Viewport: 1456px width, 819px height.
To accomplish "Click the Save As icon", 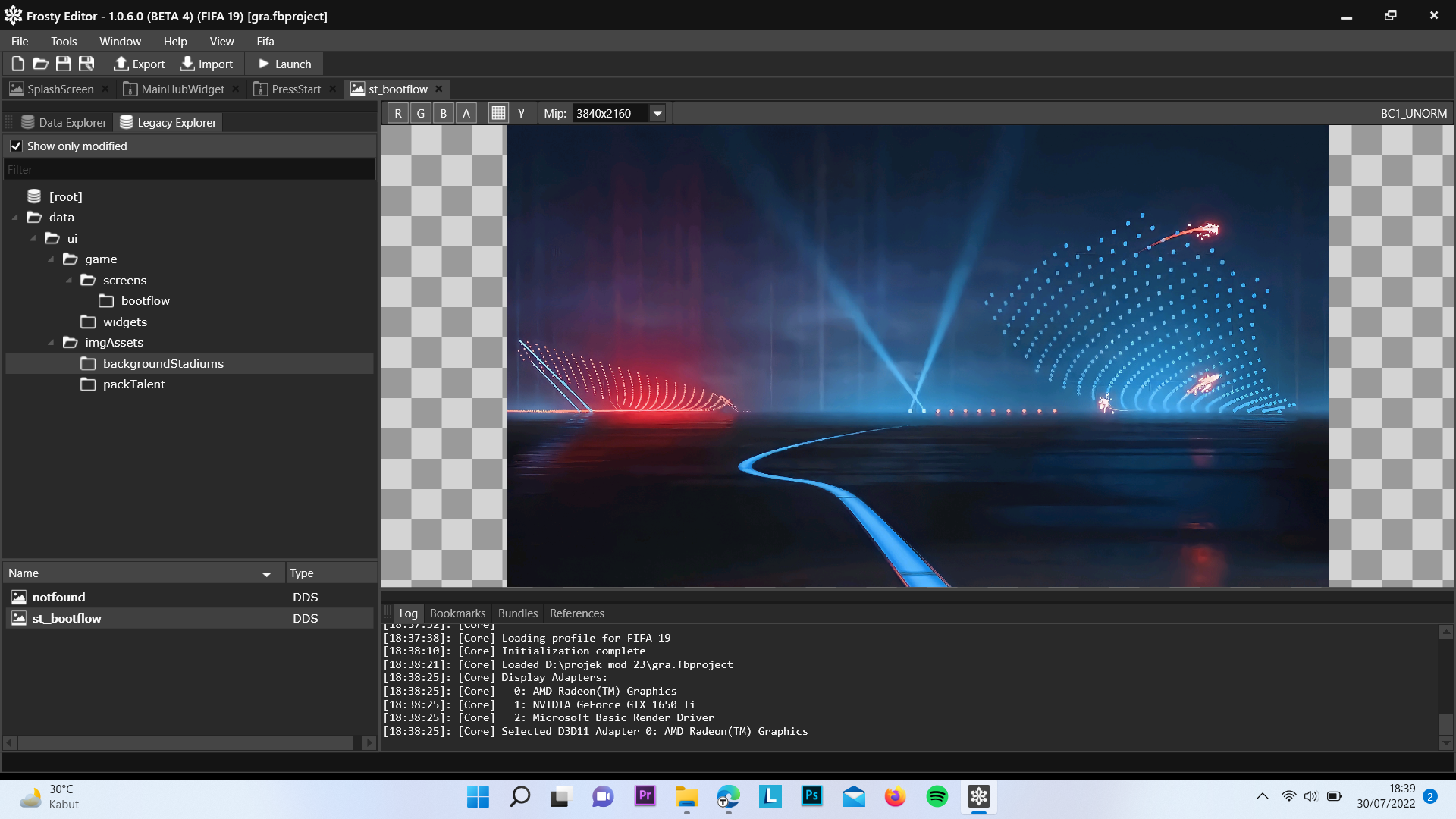I will click(86, 64).
